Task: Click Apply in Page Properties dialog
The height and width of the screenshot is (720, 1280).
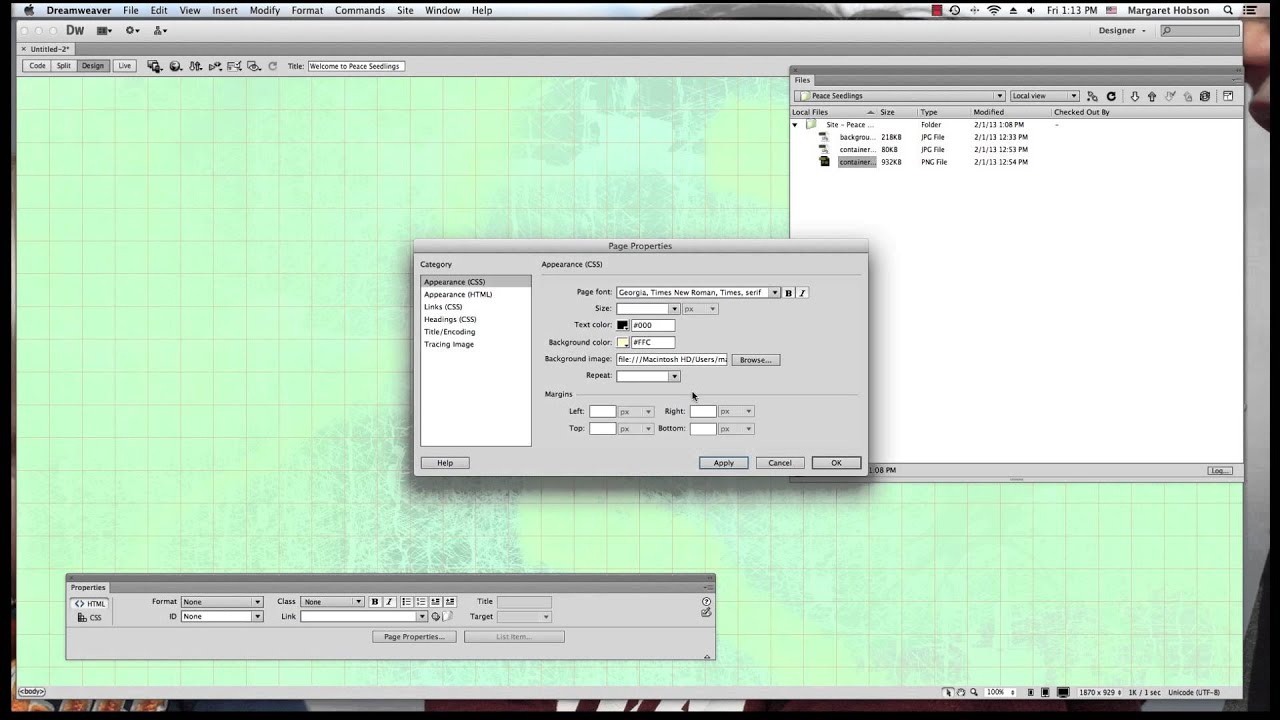Action: [x=724, y=463]
